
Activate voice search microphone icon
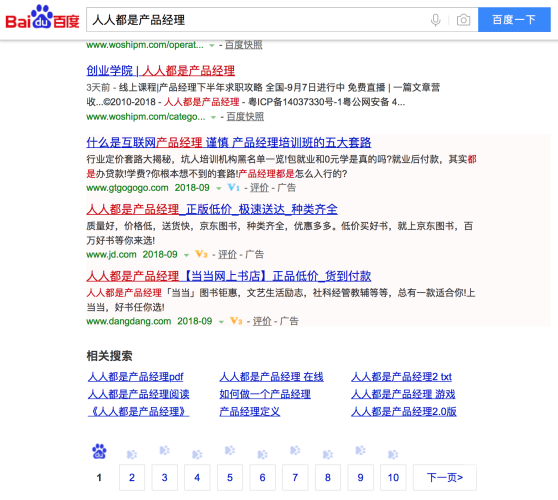436,20
